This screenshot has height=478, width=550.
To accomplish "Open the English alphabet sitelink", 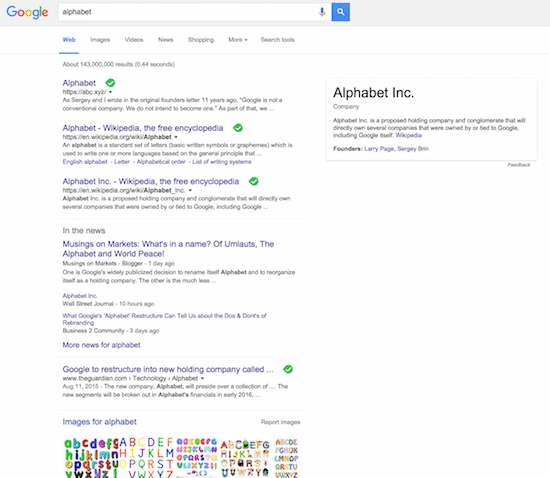I will (85, 162).
